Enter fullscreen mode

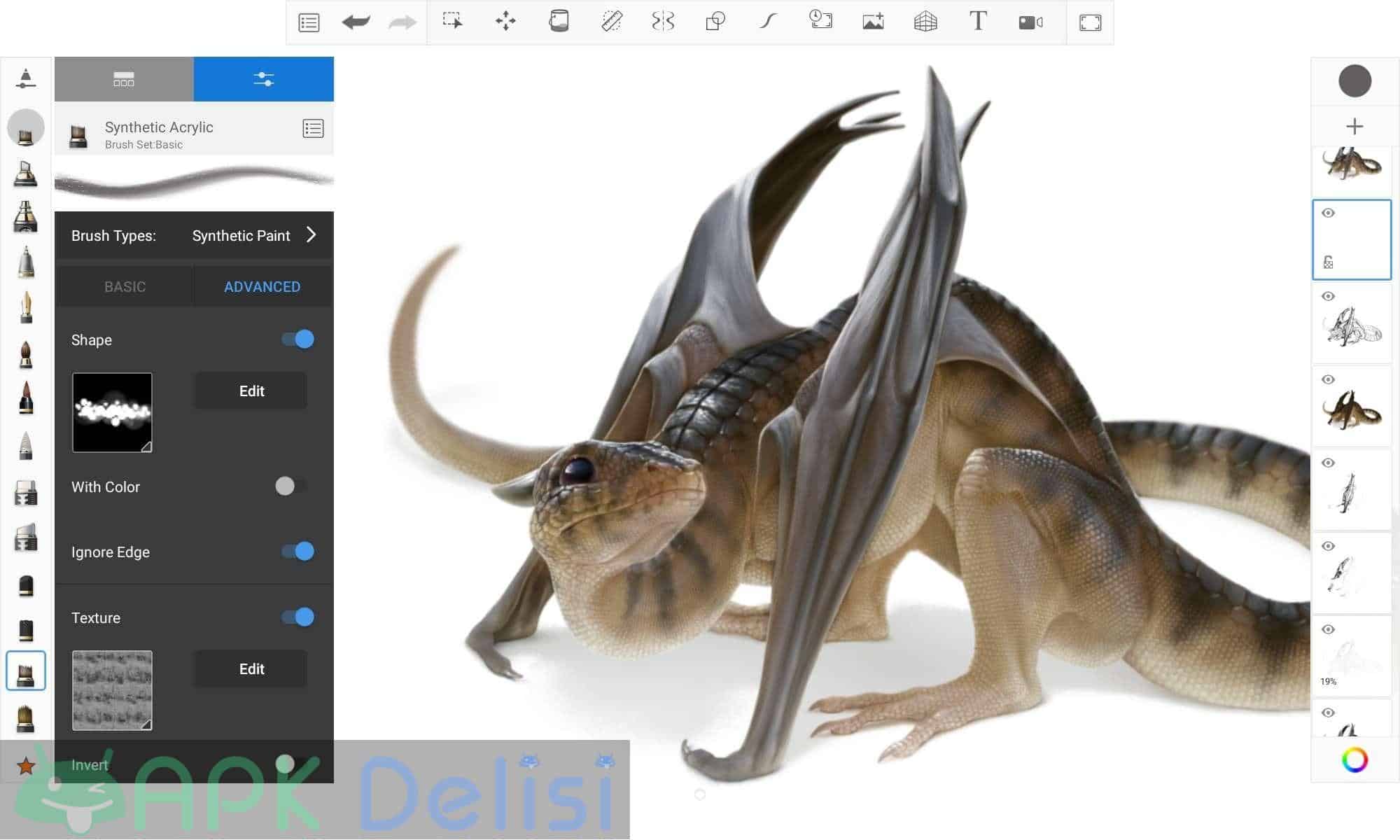point(1090,22)
